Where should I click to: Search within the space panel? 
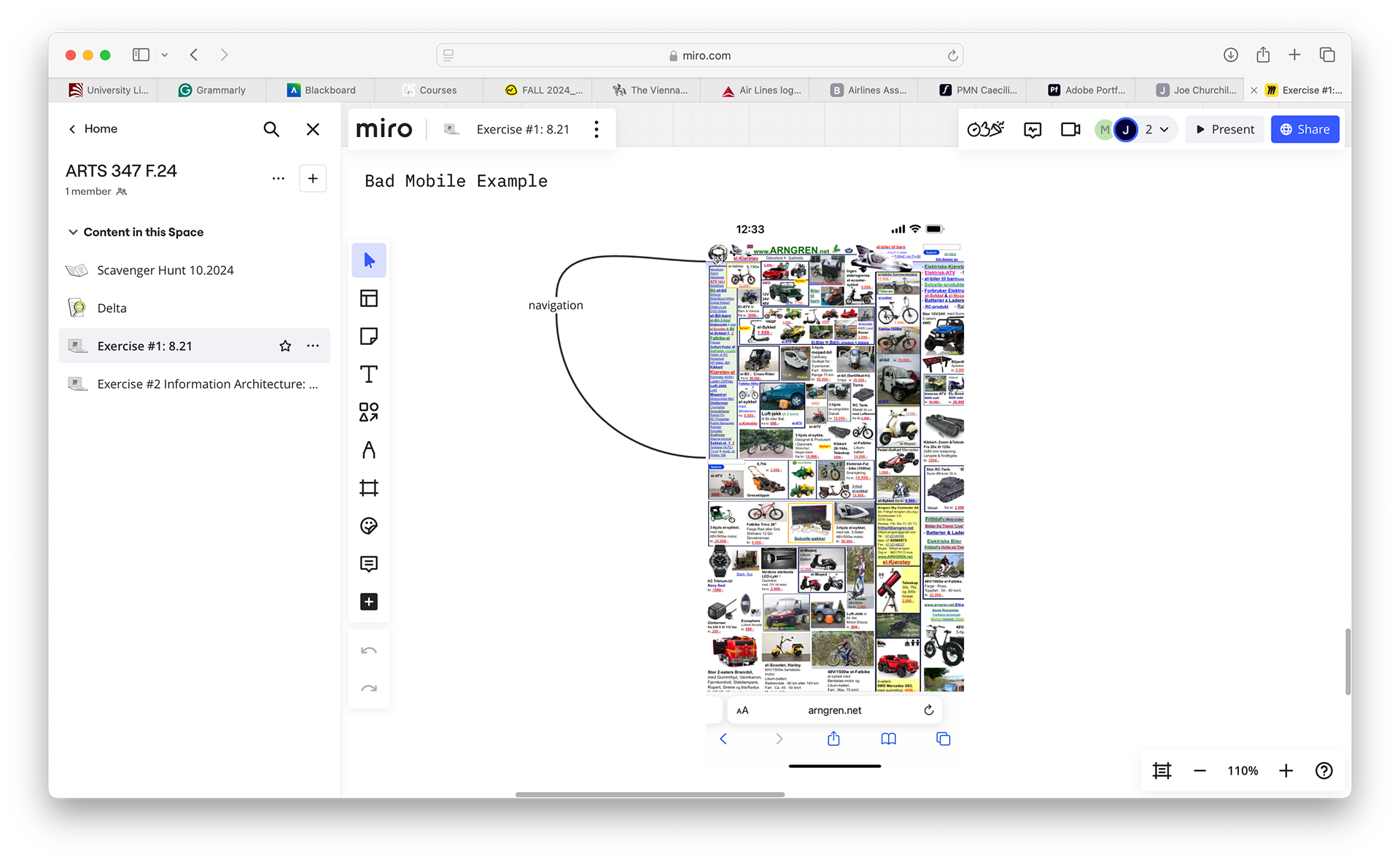[x=271, y=129]
